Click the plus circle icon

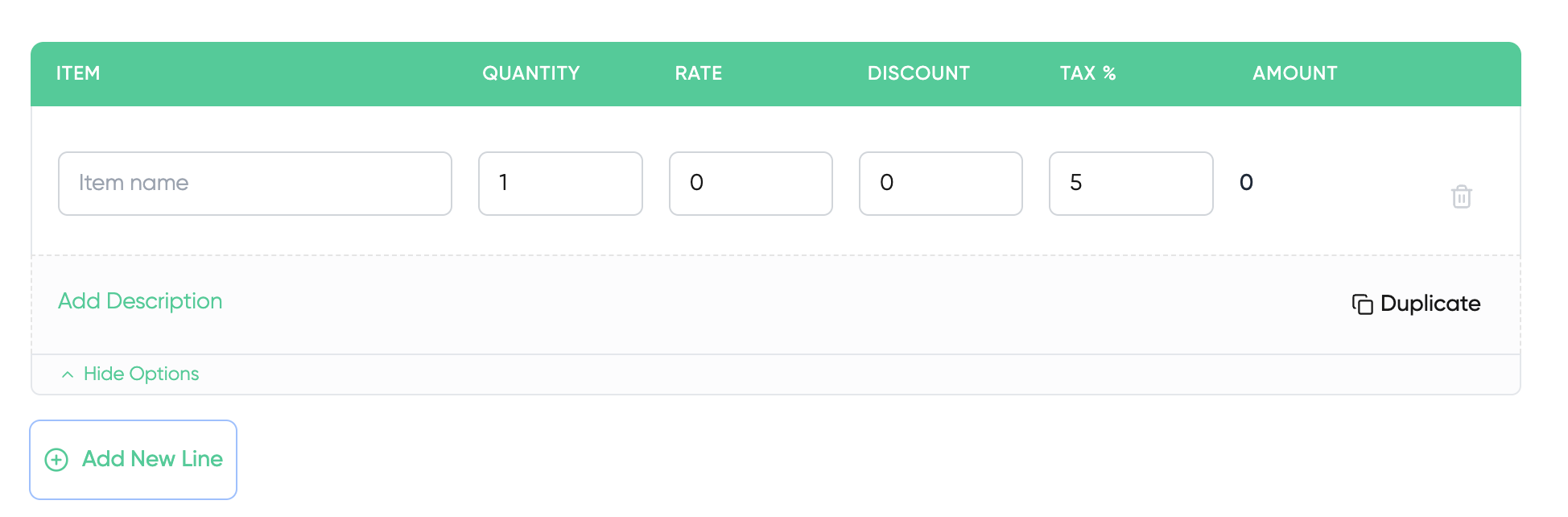click(x=56, y=460)
